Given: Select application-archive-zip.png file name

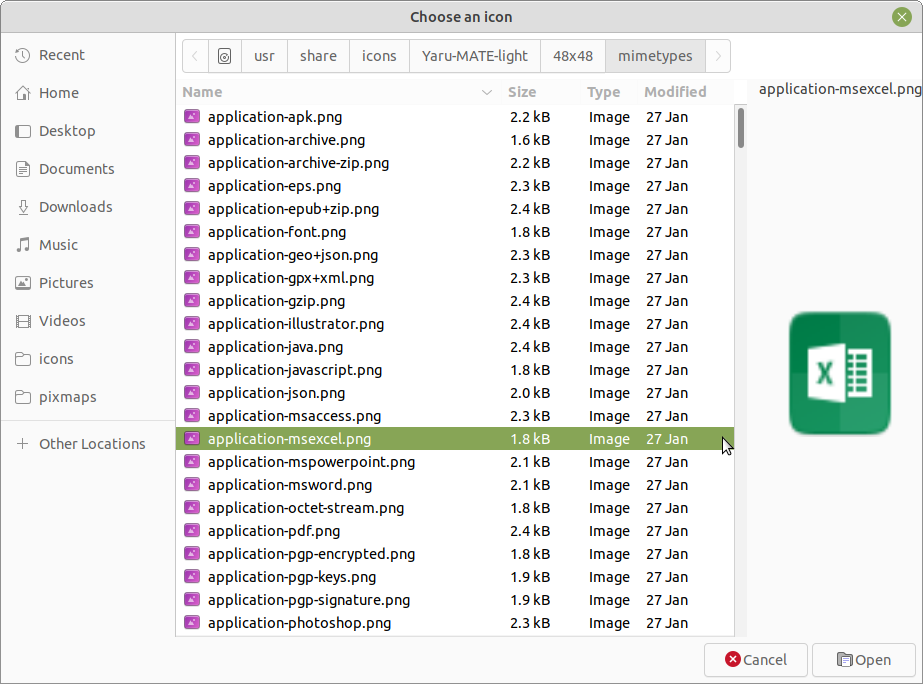Looking at the screenshot, I should coord(298,163).
